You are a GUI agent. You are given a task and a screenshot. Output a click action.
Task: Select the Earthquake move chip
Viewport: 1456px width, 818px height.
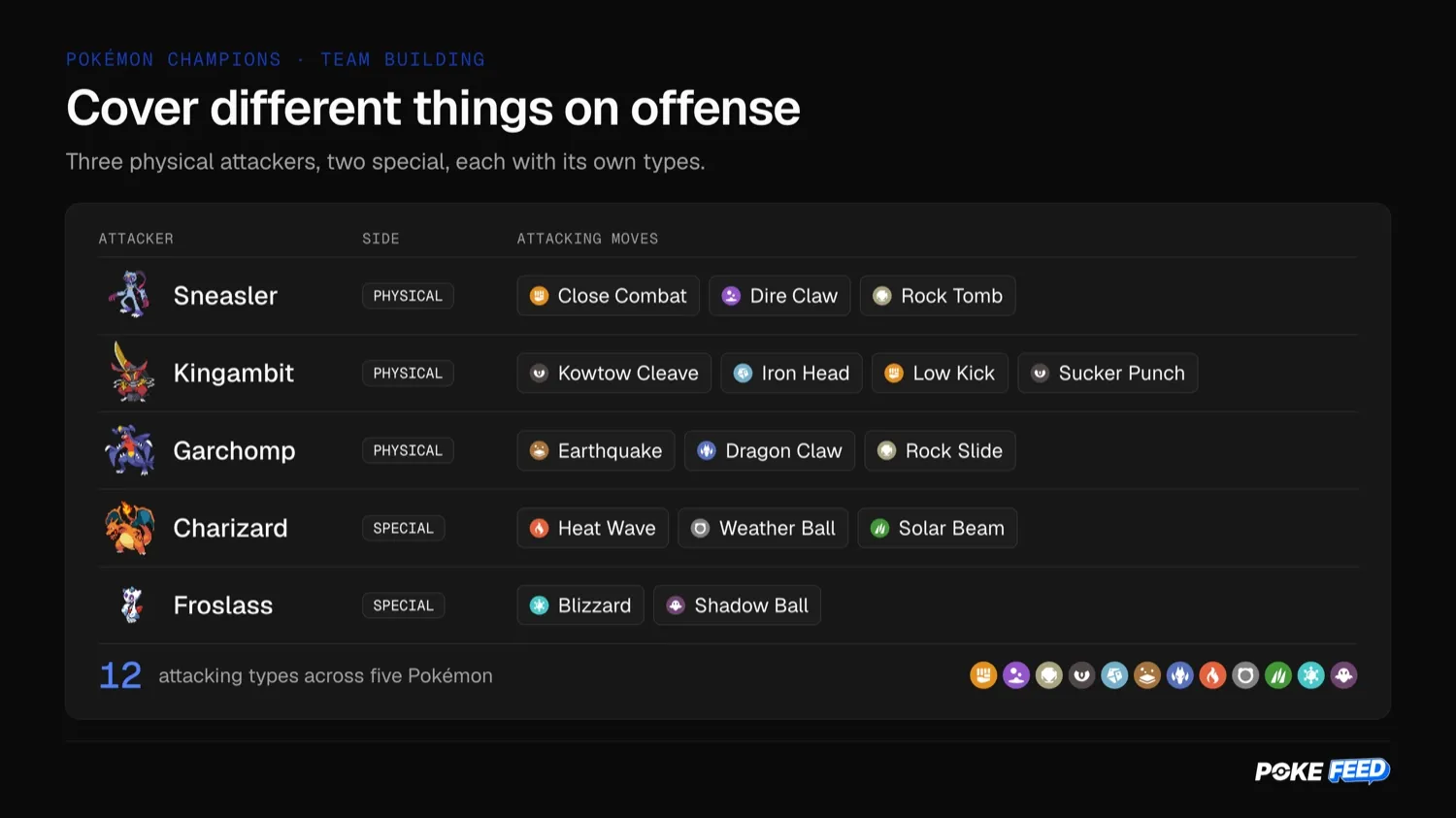[x=596, y=450]
